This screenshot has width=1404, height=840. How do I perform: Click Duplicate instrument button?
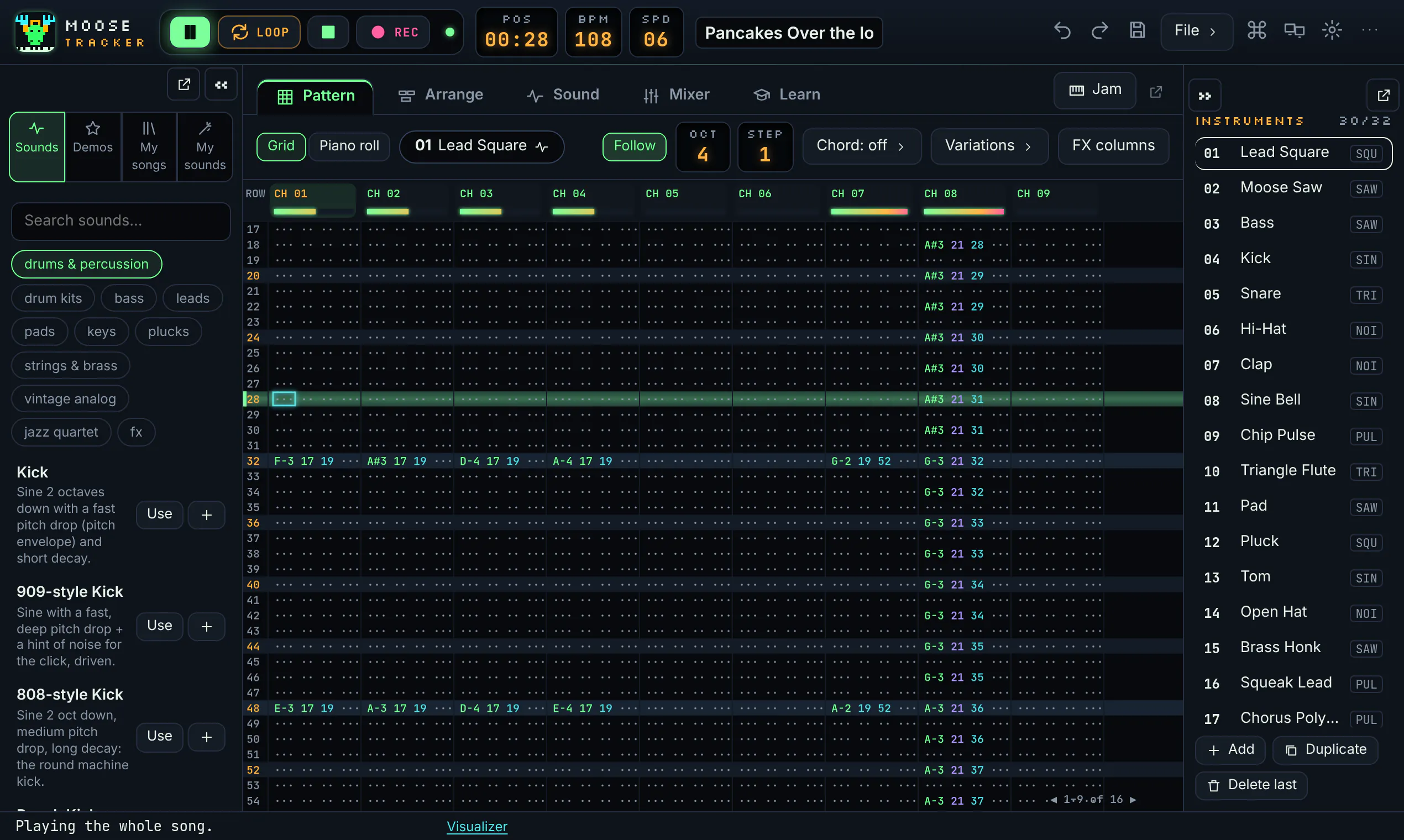coord(1326,750)
